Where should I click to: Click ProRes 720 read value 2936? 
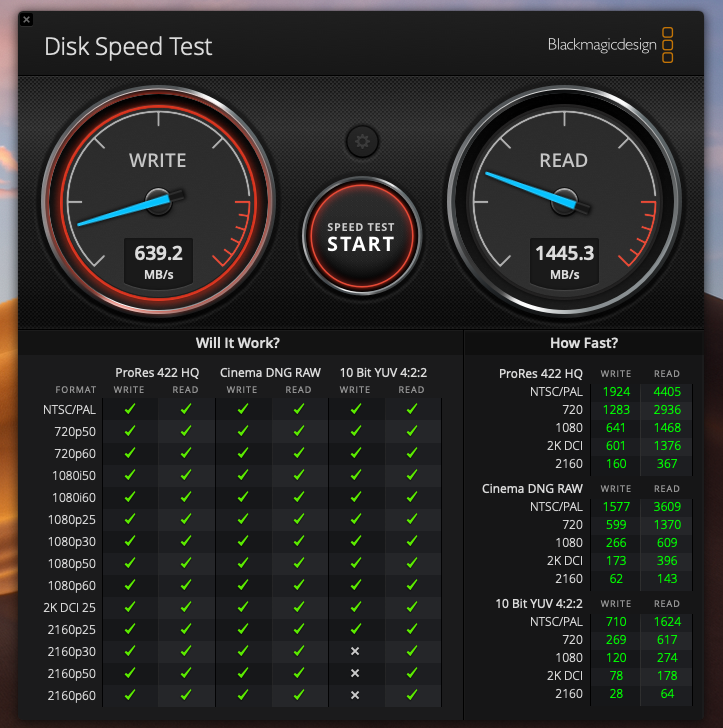pos(667,410)
